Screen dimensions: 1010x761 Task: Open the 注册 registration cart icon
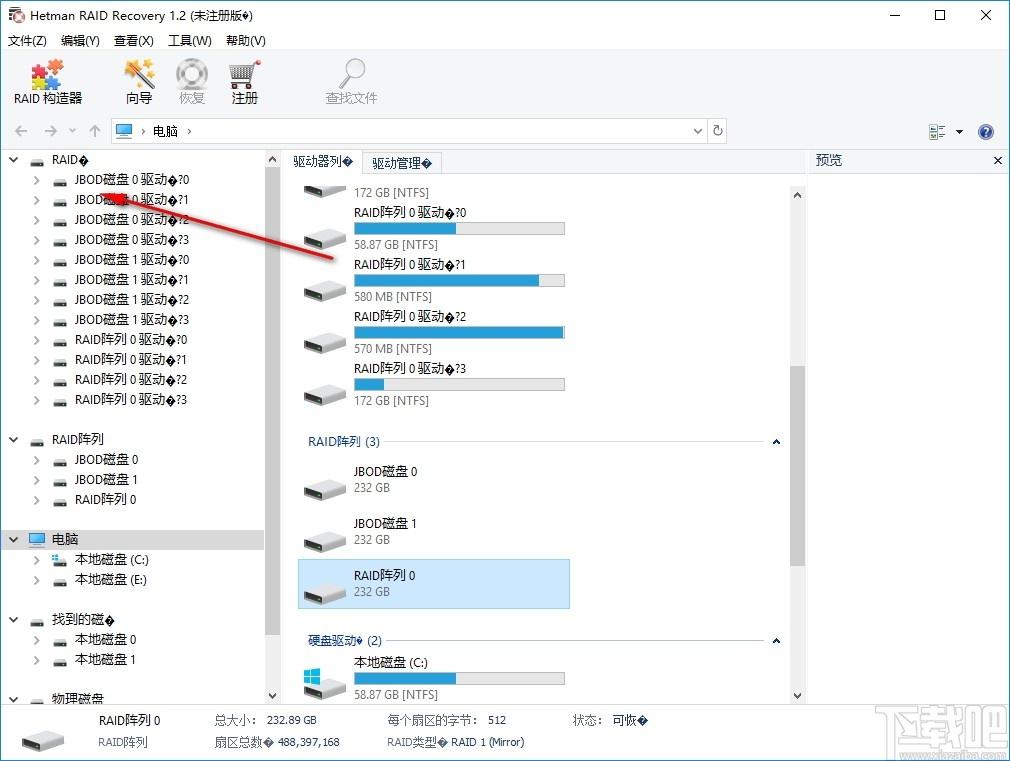coord(244,82)
